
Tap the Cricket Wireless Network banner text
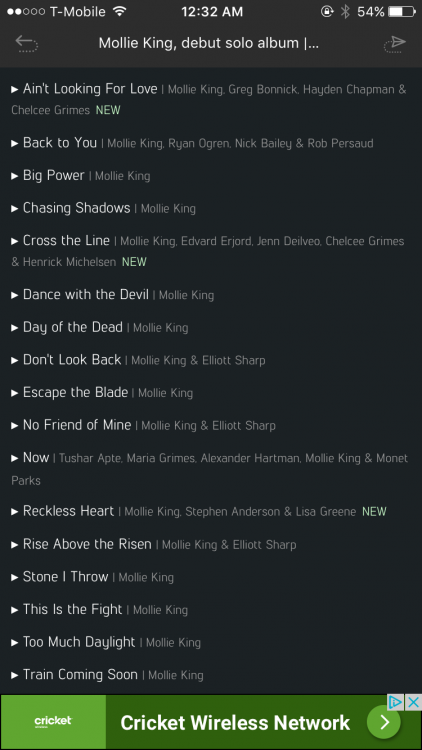coord(235,723)
